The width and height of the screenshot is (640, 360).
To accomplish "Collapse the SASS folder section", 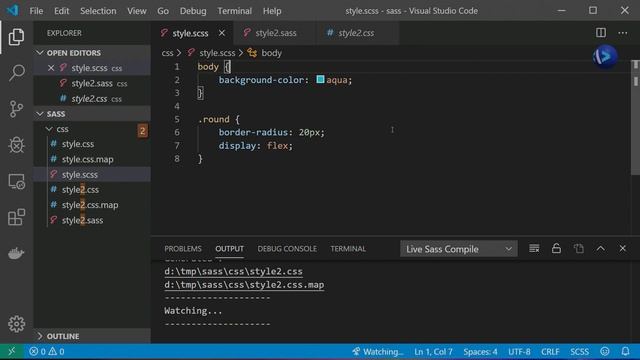I will pyautogui.click(x=40, y=113).
